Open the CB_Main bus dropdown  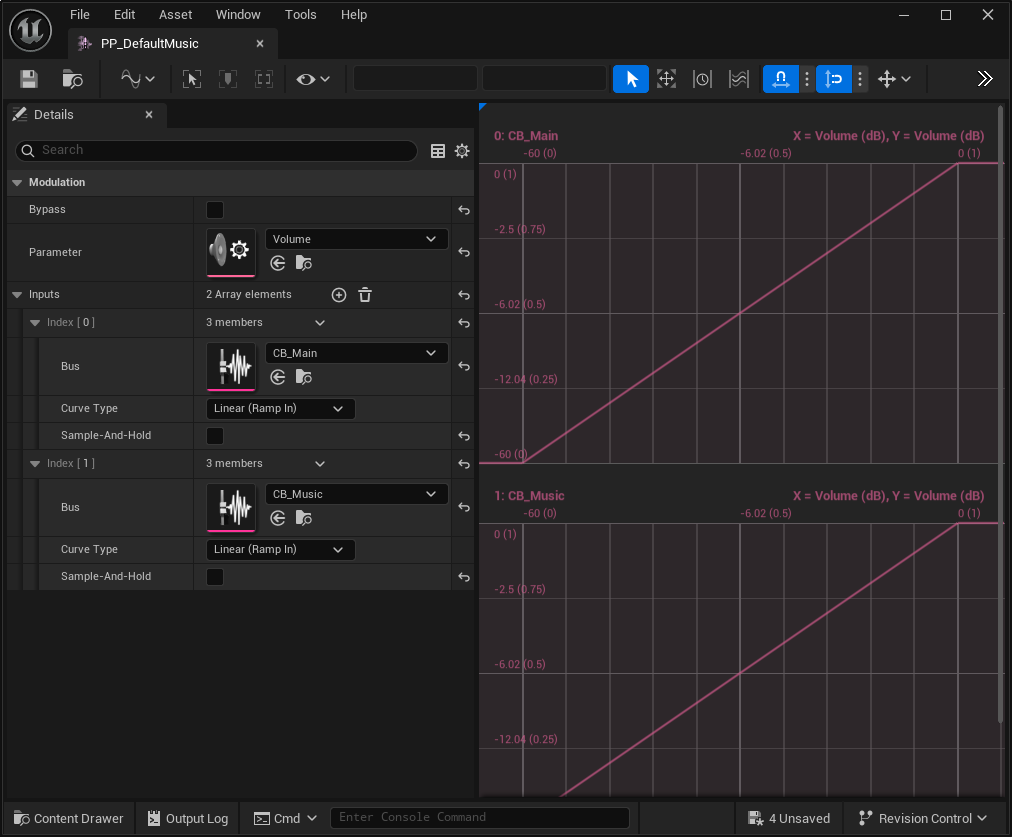click(x=356, y=353)
